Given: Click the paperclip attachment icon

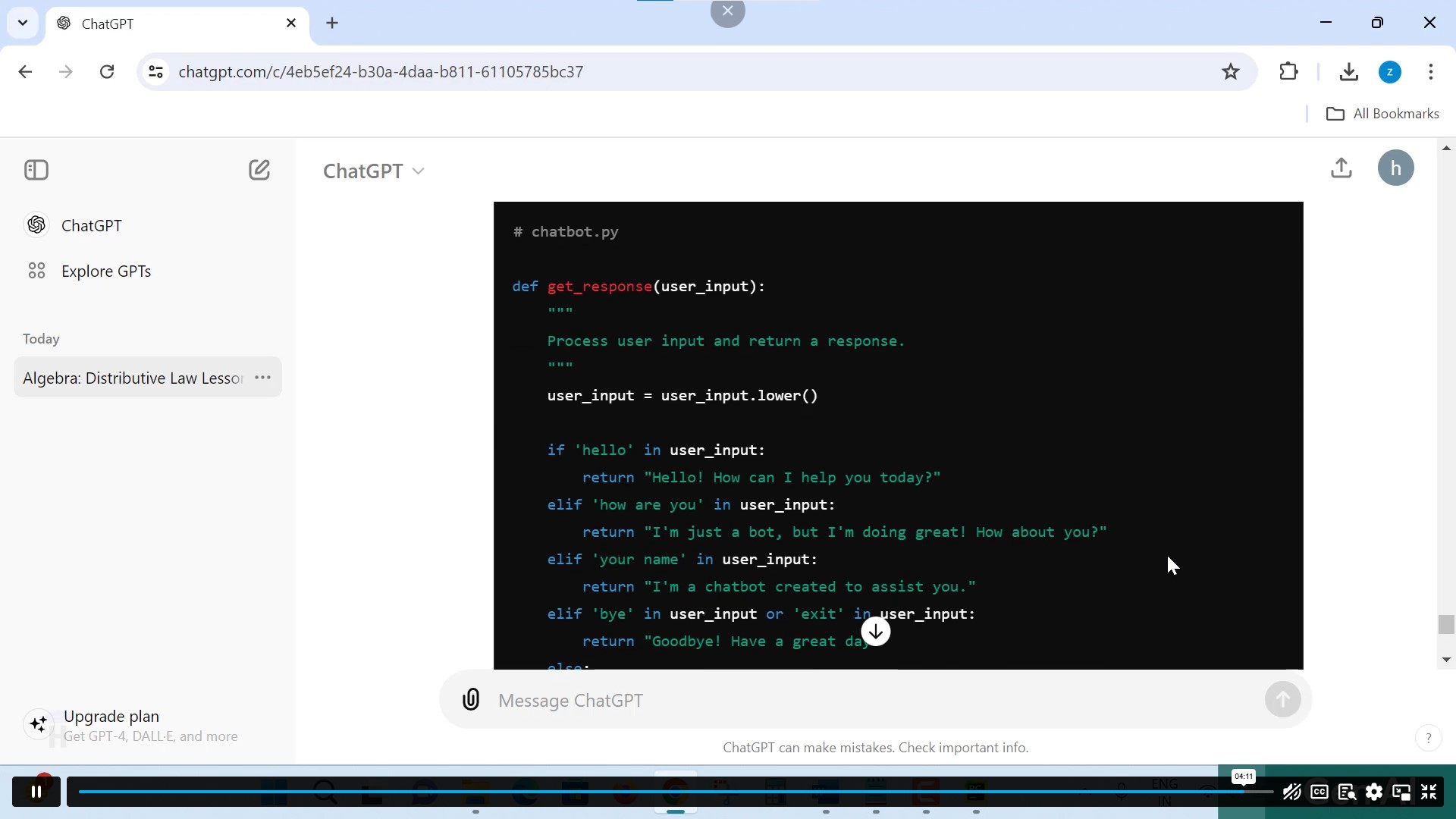Looking at the screenshot, I should point(471,700).
